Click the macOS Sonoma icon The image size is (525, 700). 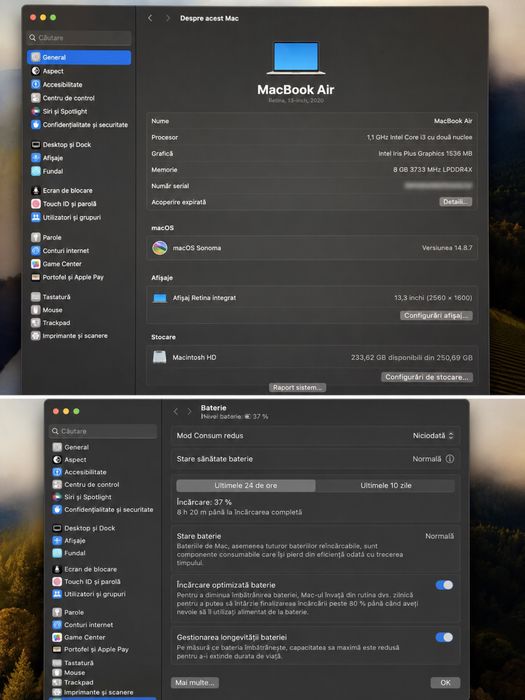[x=160, y=248]
